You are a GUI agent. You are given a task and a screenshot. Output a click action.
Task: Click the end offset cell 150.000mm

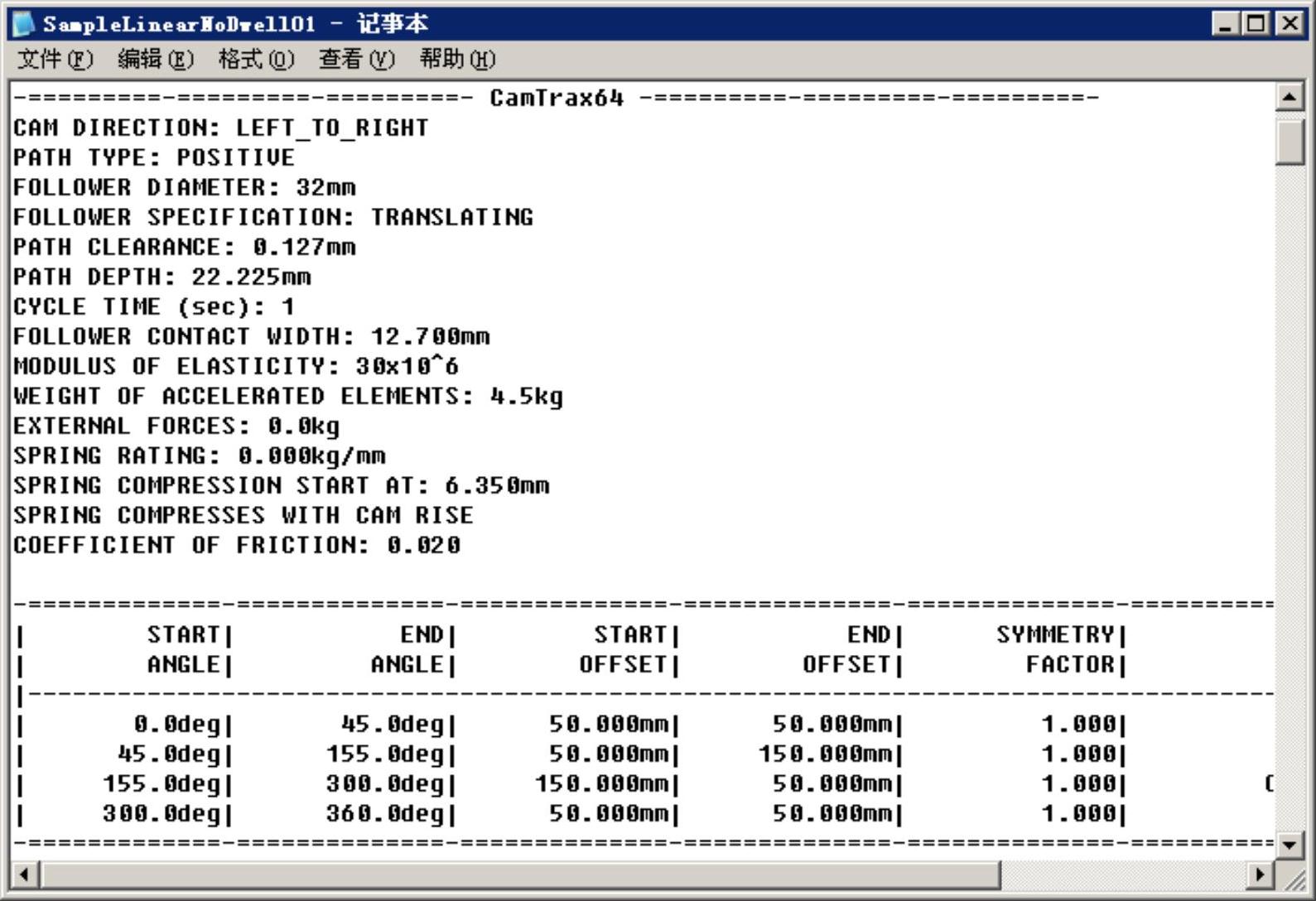(x=825, y=754)
